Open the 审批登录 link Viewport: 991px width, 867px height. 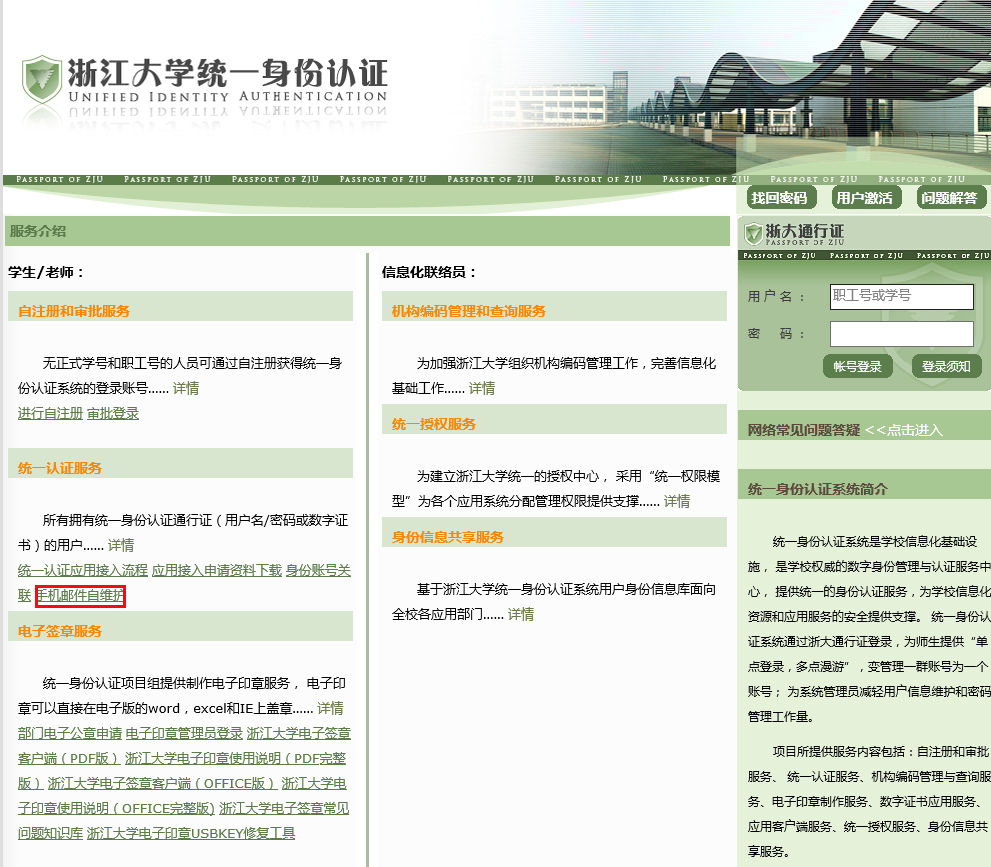point(113,413)
